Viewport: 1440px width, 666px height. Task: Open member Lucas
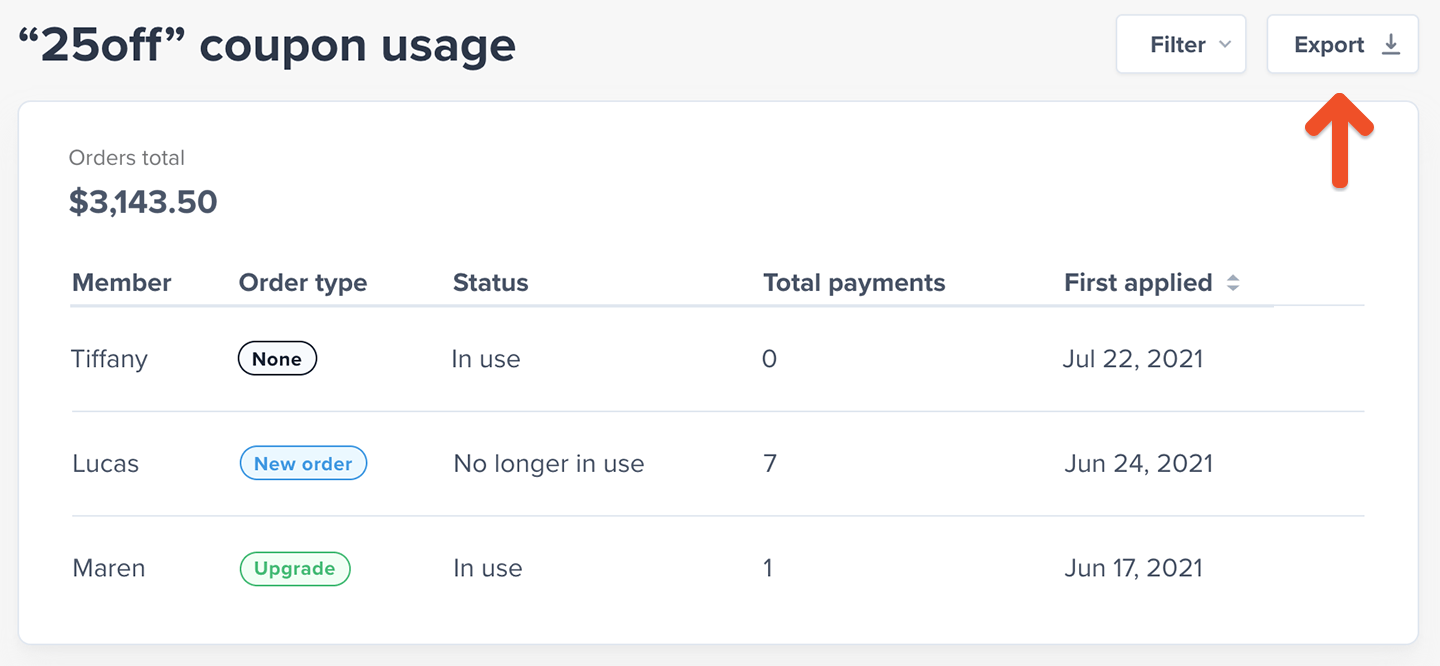click(x=106, y=464)
